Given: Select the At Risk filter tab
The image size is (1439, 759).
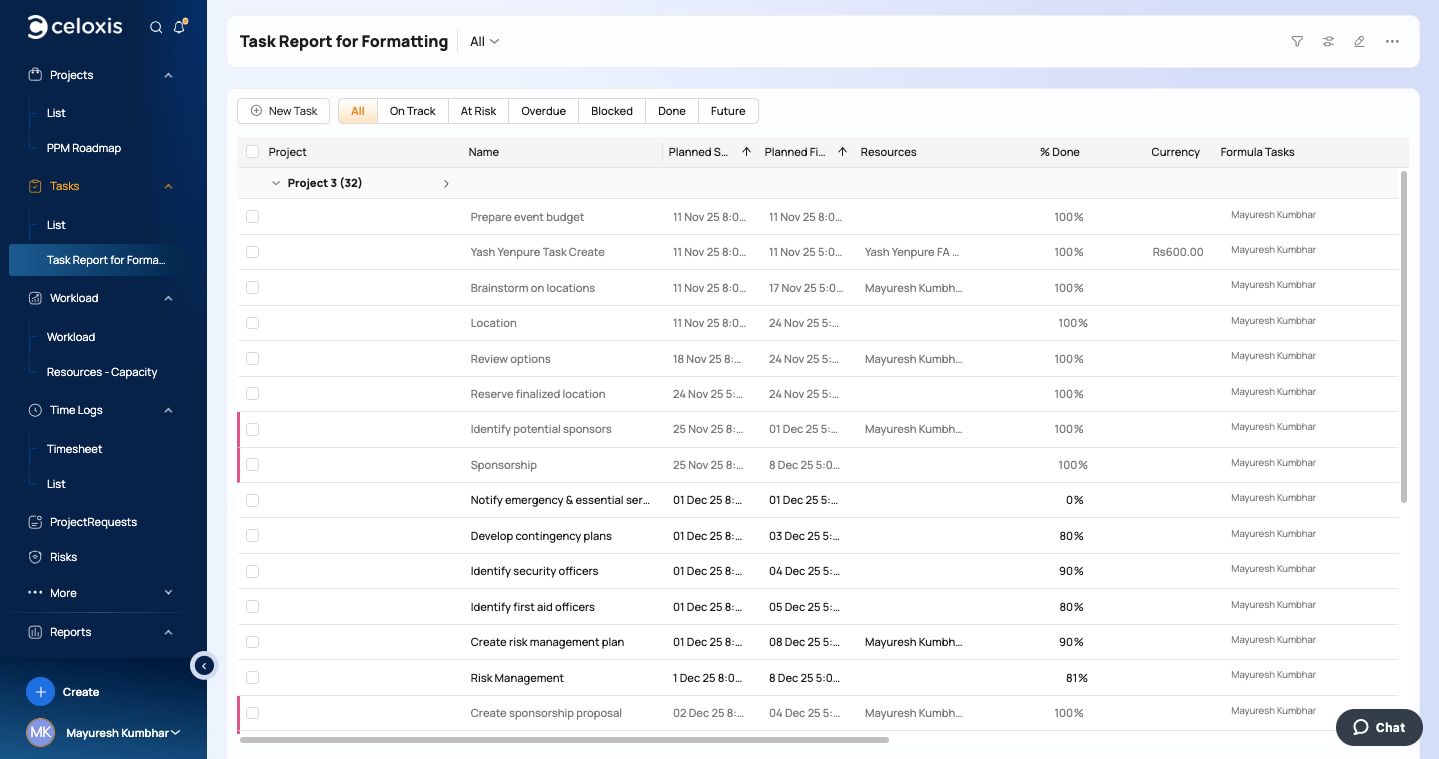Looking at the screenshot, I should coord(478,111).
